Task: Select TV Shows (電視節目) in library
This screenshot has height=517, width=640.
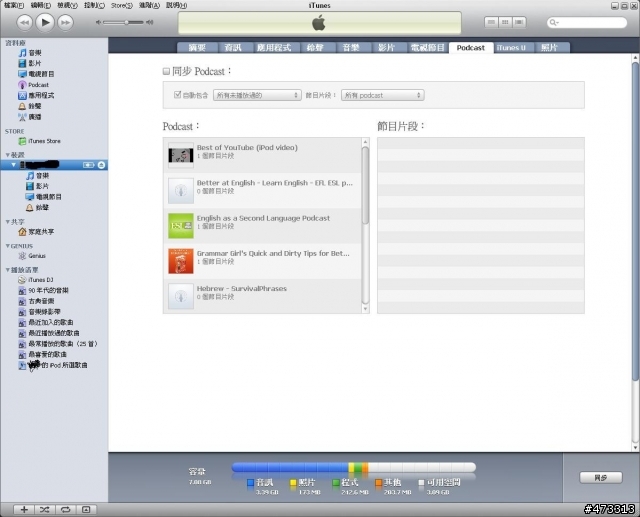Action: click(36, 74)
